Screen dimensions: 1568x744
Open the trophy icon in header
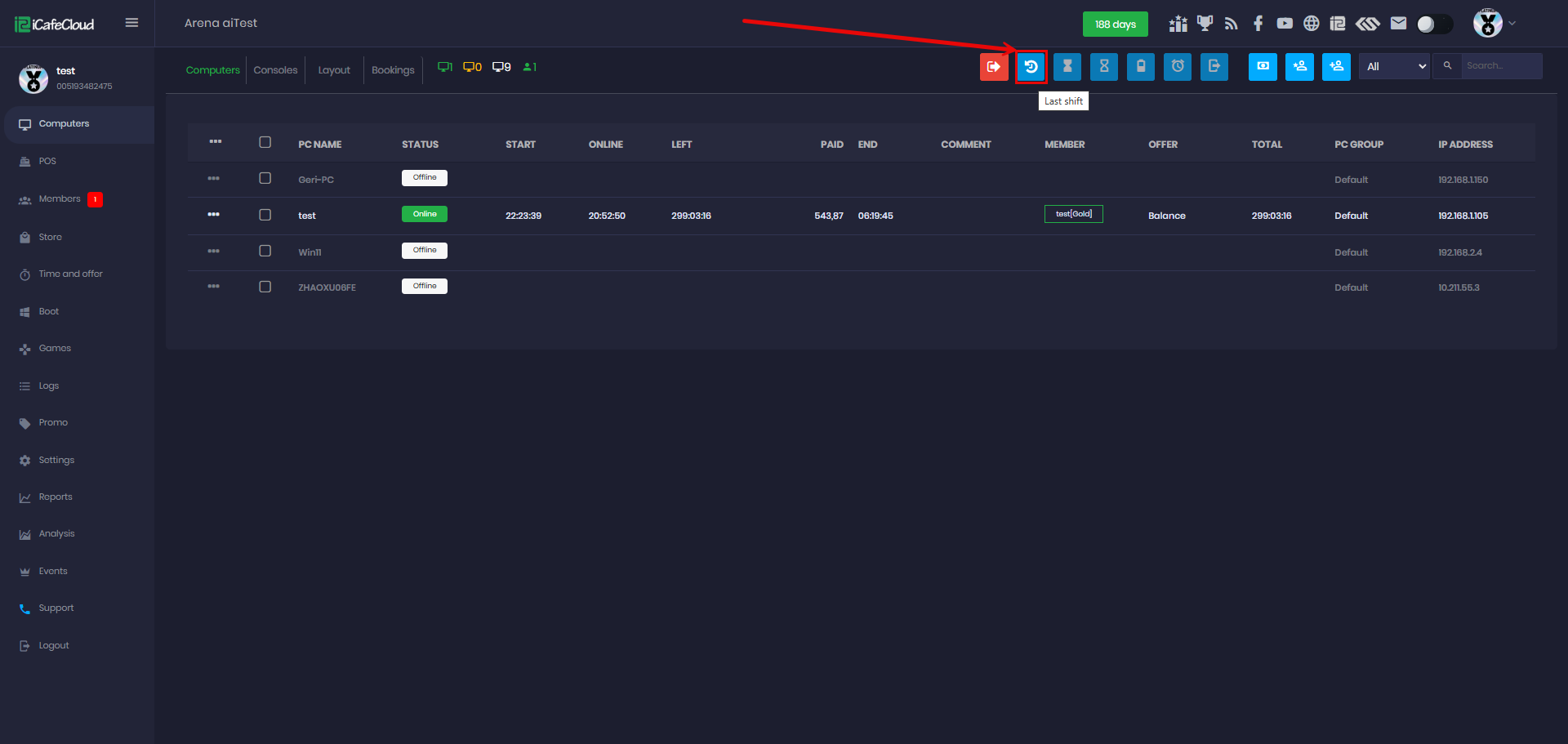pos(1205,24)
